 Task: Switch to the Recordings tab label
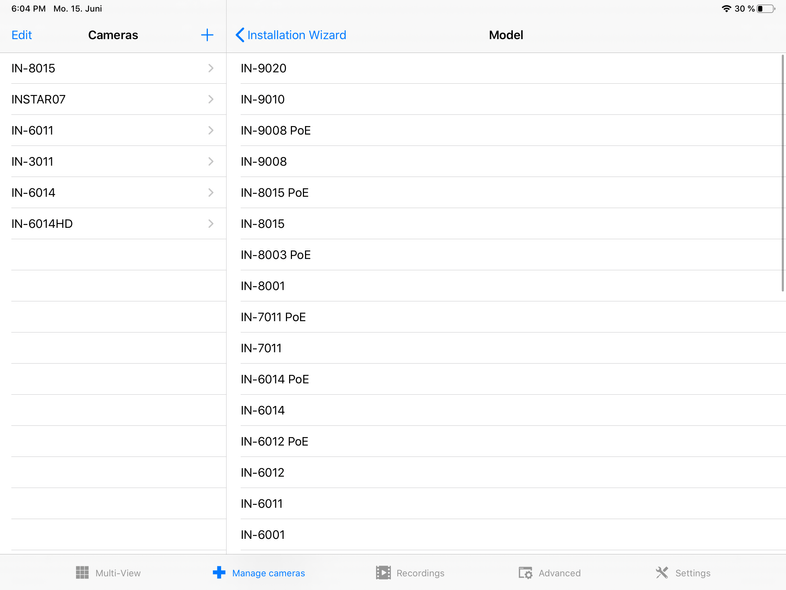click(x=420, y=573)
